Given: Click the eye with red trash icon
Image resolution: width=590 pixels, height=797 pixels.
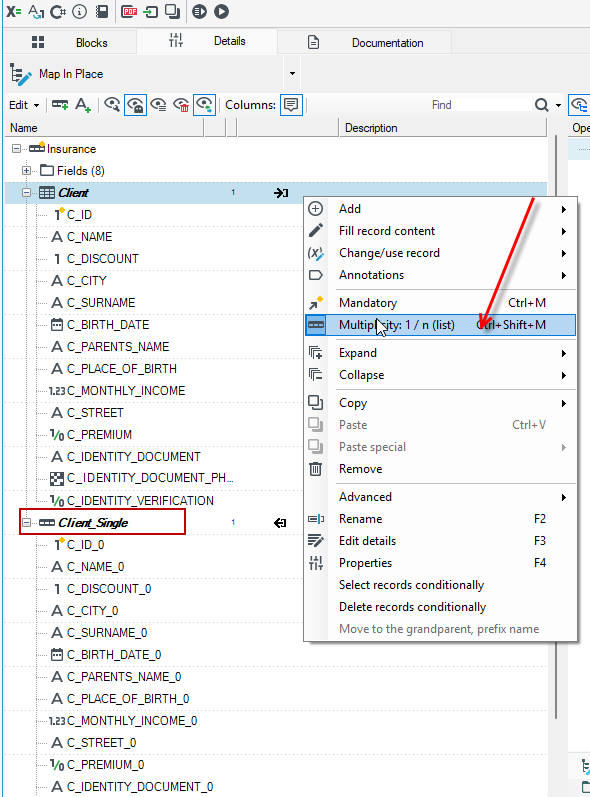Looking at the screenshot, I should coord(181,105).
